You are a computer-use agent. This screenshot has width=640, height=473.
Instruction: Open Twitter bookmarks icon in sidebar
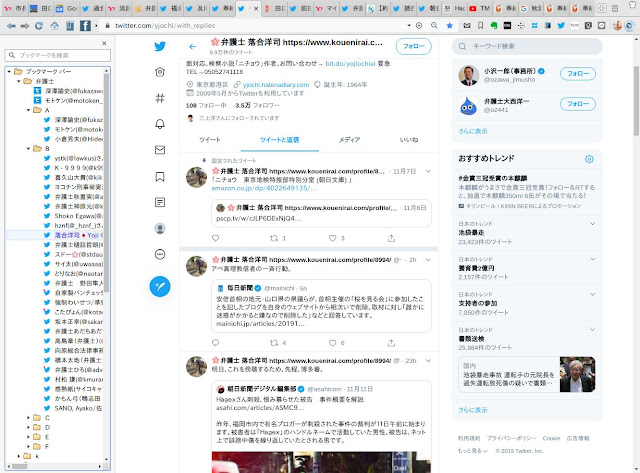click(160, 176)
